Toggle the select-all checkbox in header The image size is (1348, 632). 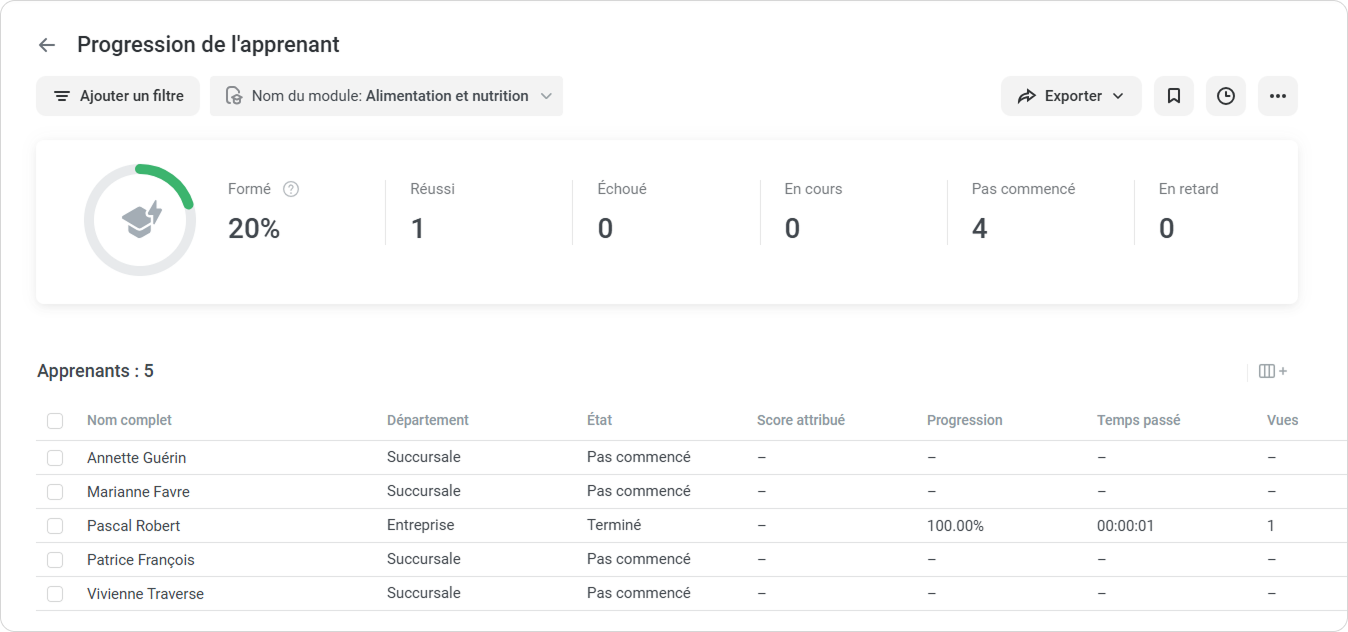coord(55,421)
